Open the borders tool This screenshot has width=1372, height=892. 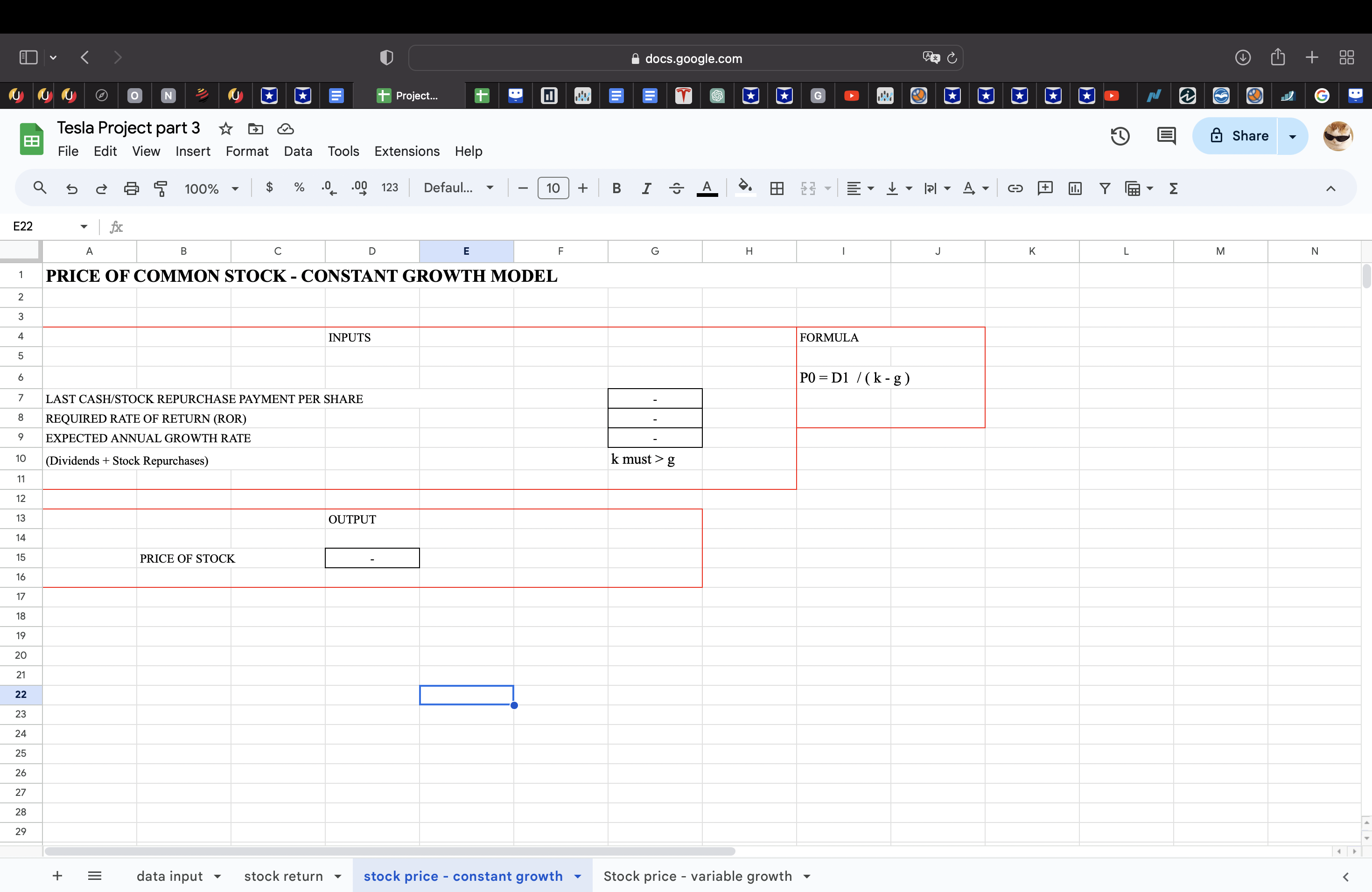pos(777,188)
